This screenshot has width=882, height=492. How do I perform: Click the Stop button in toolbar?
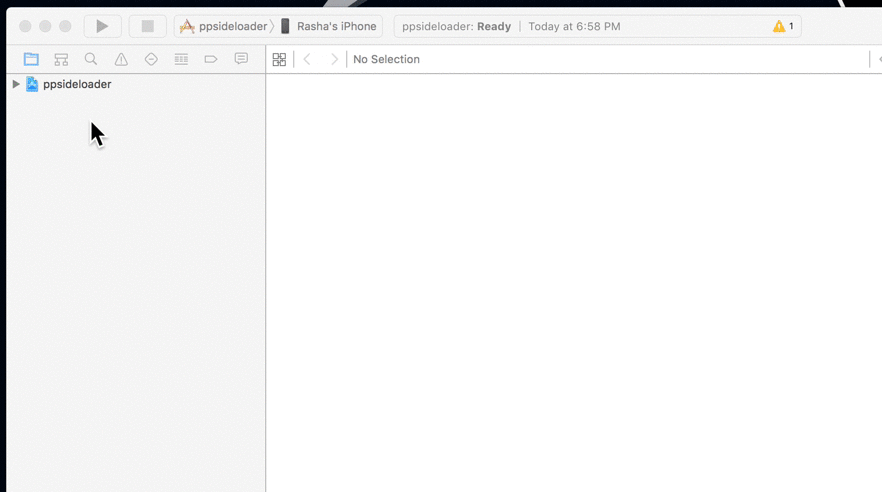pos(147,26)
